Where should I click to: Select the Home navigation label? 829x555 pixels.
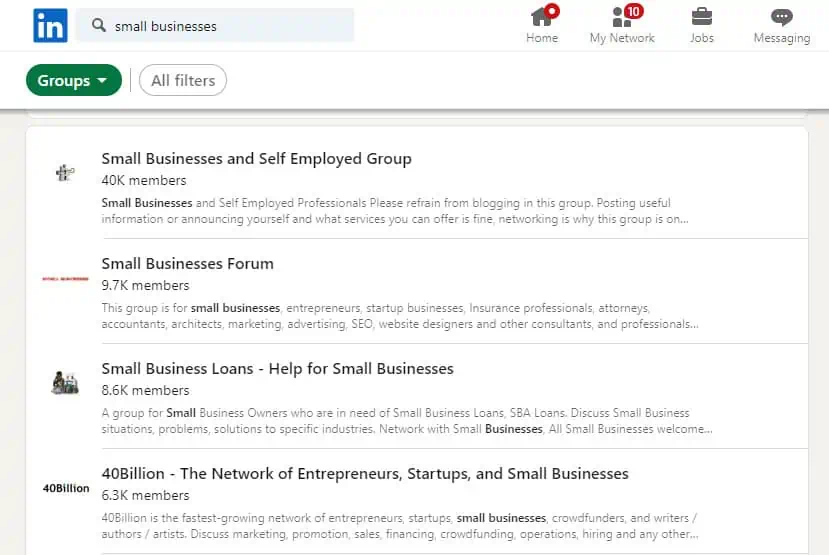pyautogui.click(x=542, y=38)
